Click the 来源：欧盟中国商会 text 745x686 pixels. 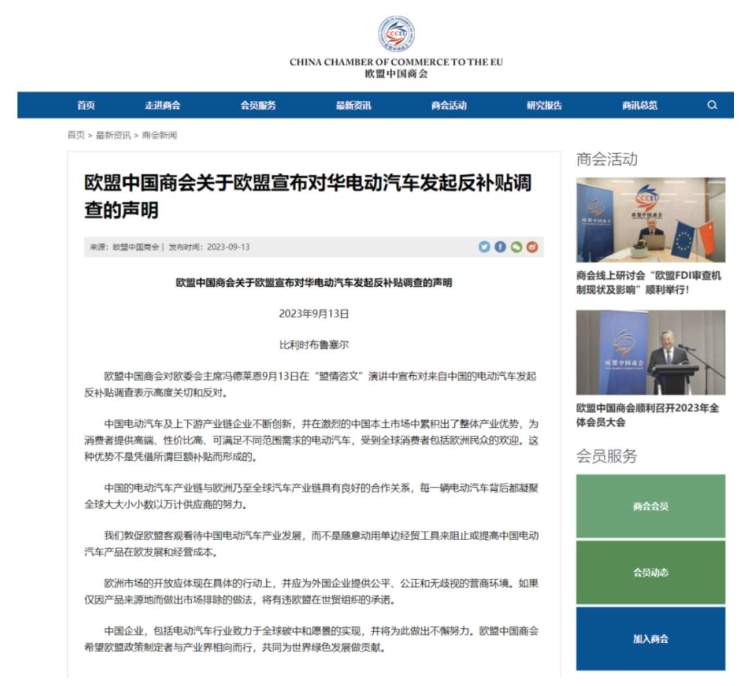(124, 247)
